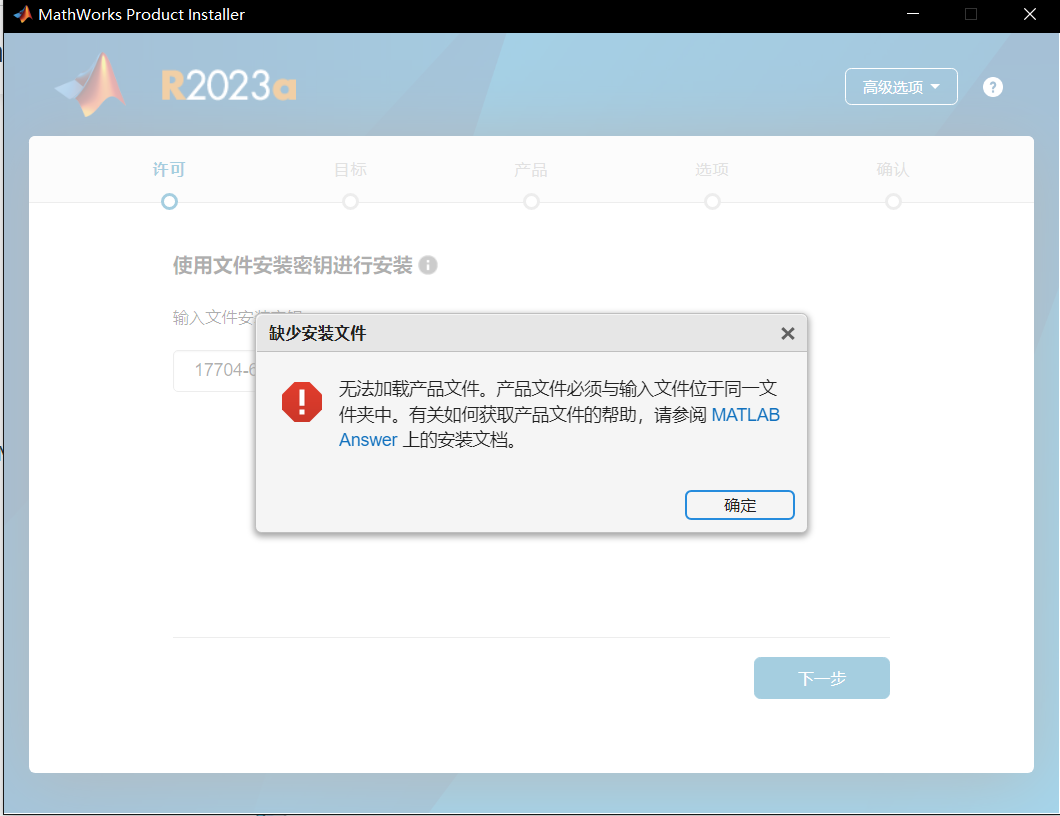1060x816 pixels.
Task: Click the installation key input field
Action: (215, 370)
